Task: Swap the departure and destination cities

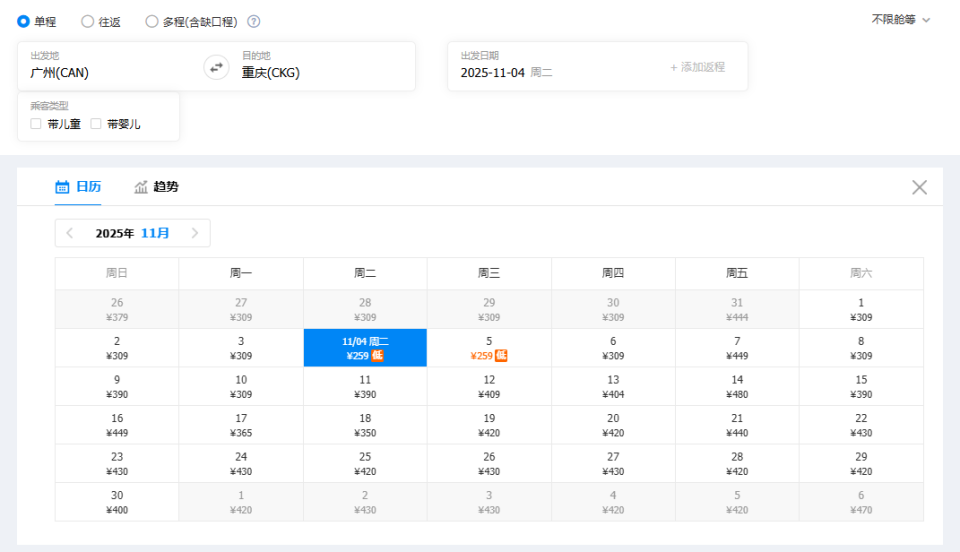Action: click(x=216, y=67)
